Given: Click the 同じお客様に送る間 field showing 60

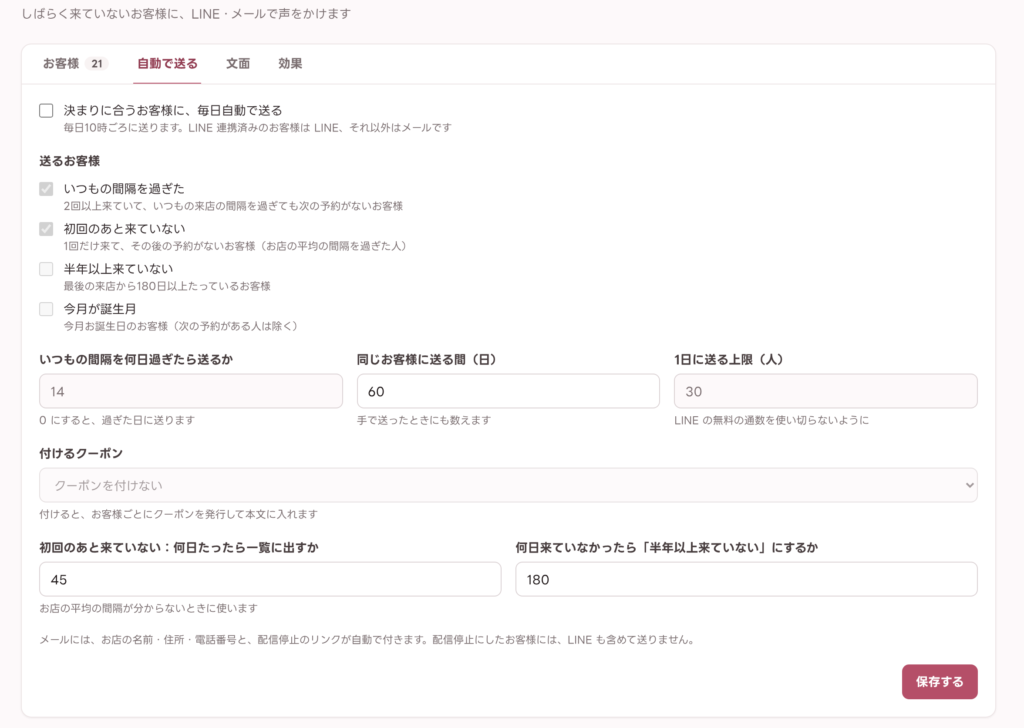Looking at the screenshot, I should tap(508, 391).
